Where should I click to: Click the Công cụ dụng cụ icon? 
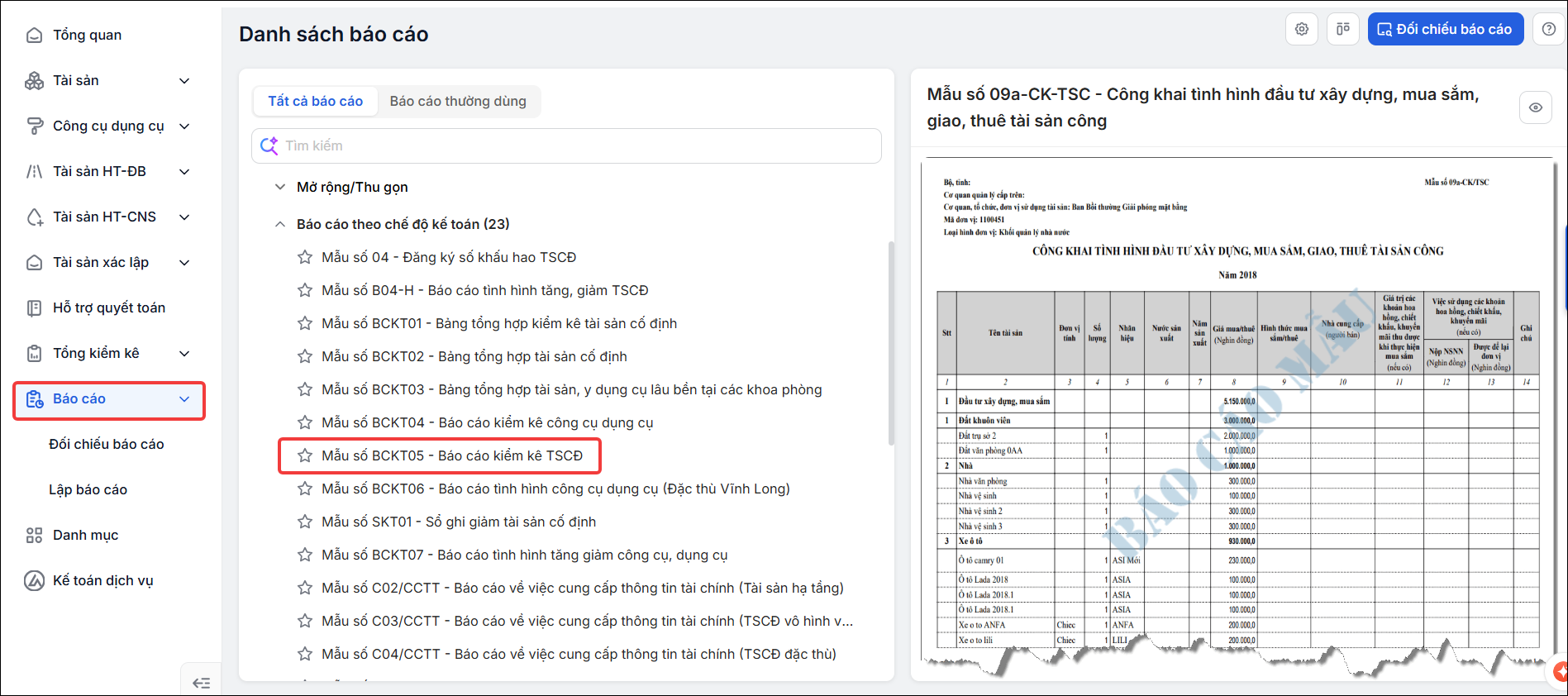click(34, 126)
